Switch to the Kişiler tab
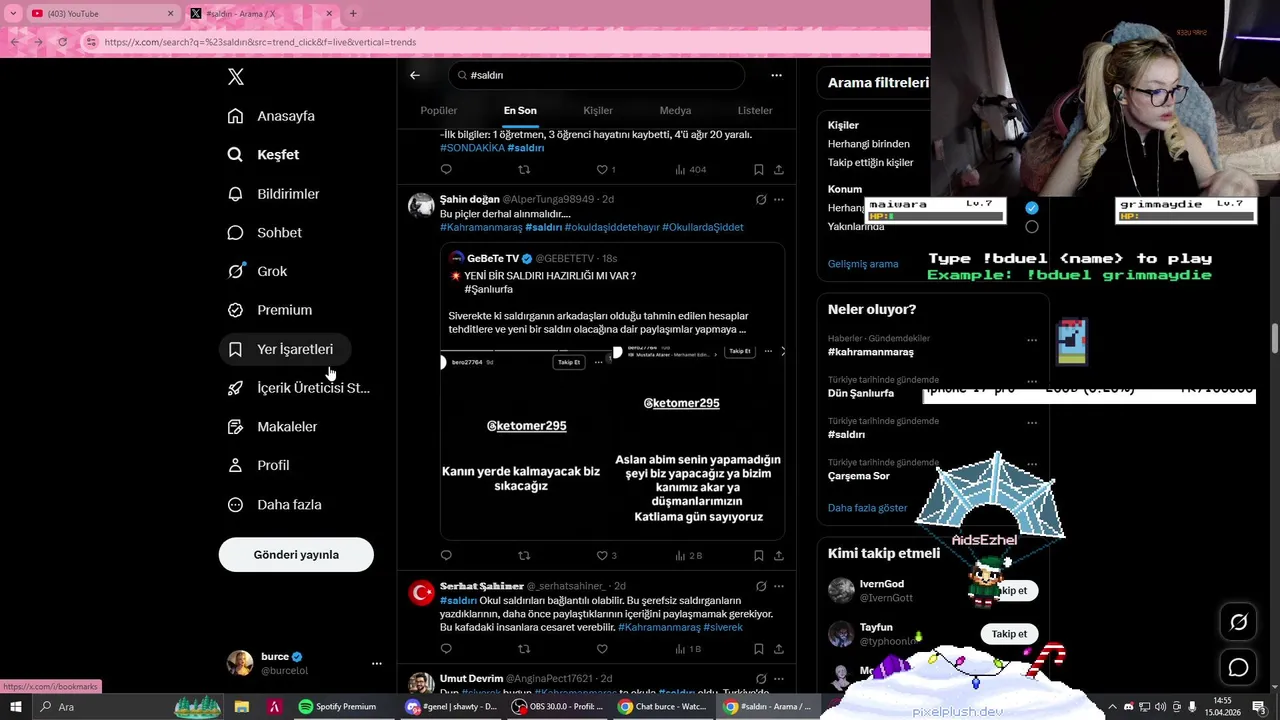Image resolution: width=1280 pixels, height=720 pixels. point(598,111)
